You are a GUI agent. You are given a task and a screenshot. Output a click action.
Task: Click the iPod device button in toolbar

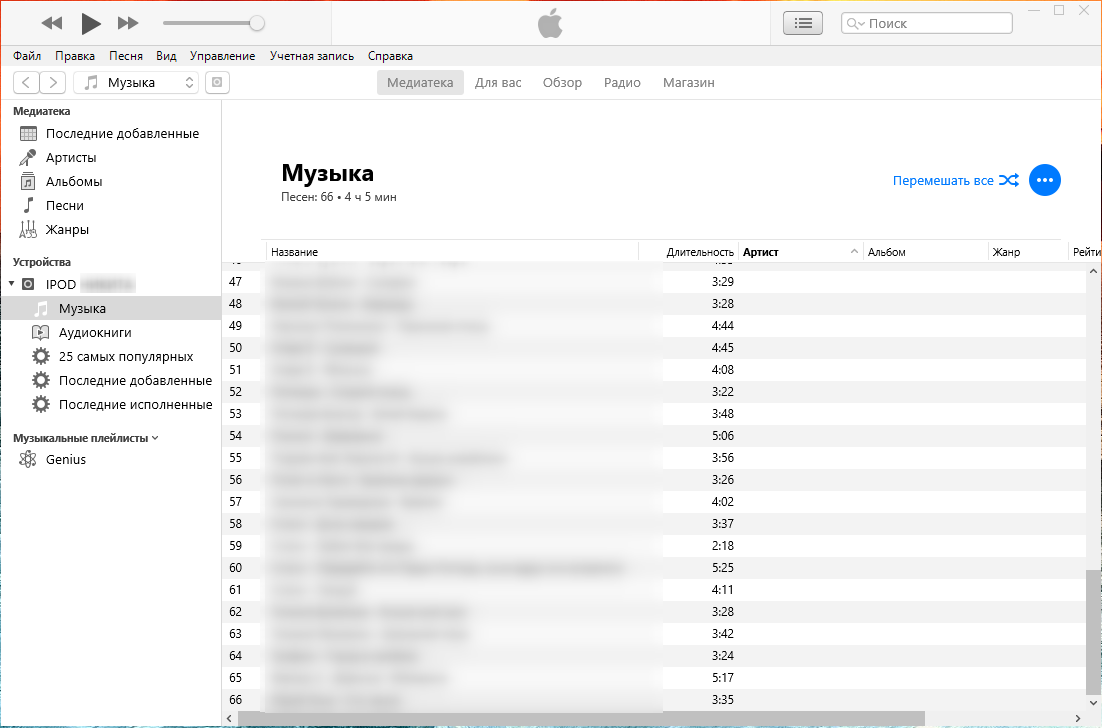[217, 82]
